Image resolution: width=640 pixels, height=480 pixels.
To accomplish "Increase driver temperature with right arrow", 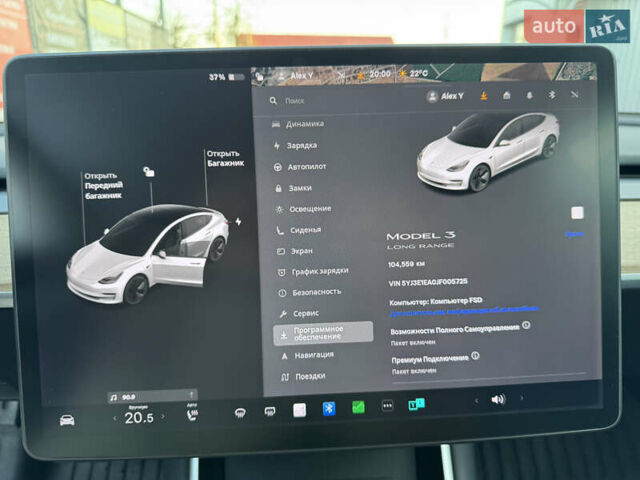I will [163, 417].
